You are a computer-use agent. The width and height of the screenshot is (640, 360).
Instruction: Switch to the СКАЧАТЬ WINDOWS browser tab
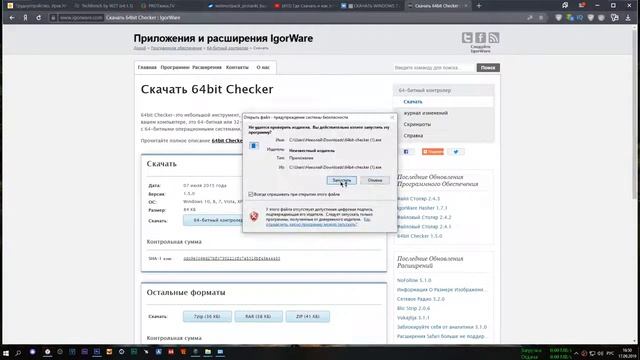coord(371,6)
